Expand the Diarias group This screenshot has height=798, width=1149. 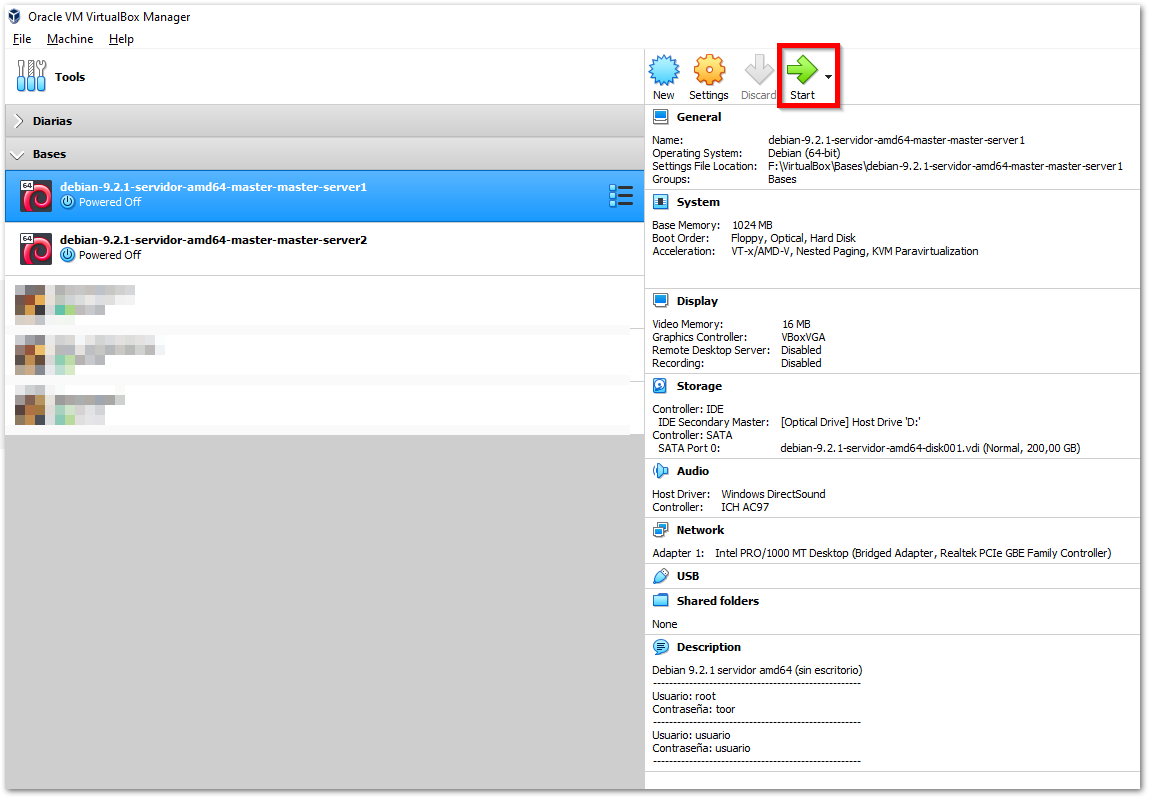coord(18,121)
